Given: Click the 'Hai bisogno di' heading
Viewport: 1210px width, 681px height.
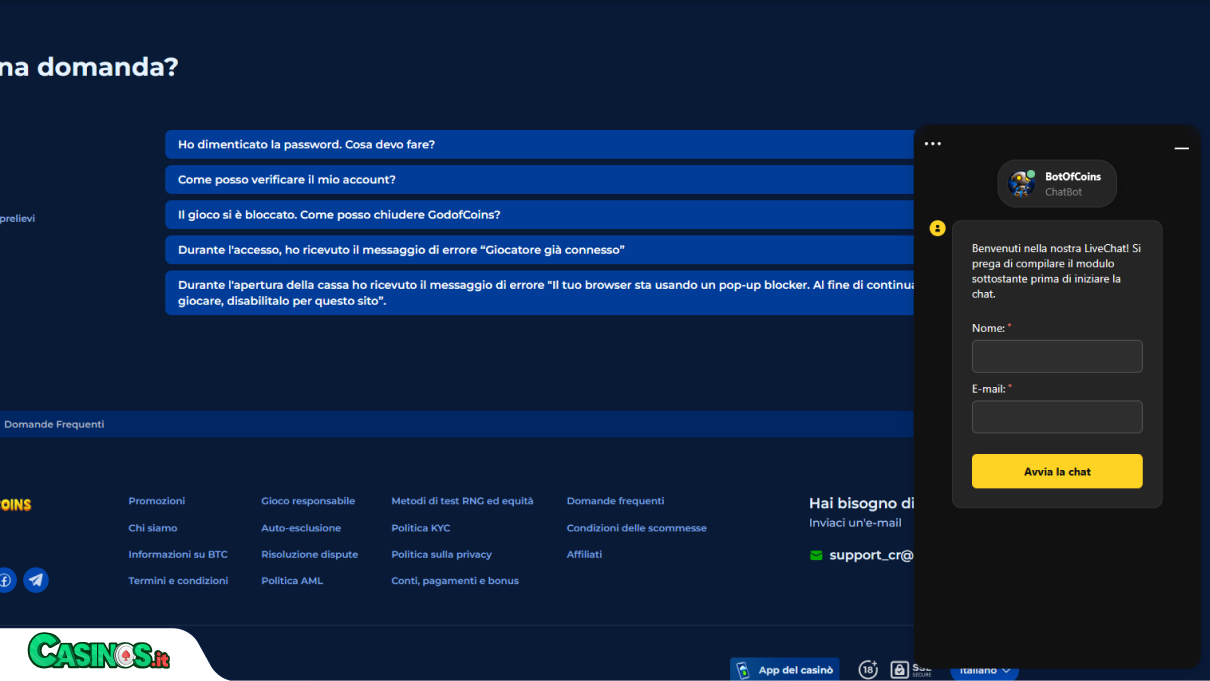Looking at the screenshot, I should [x=861, y=503].
